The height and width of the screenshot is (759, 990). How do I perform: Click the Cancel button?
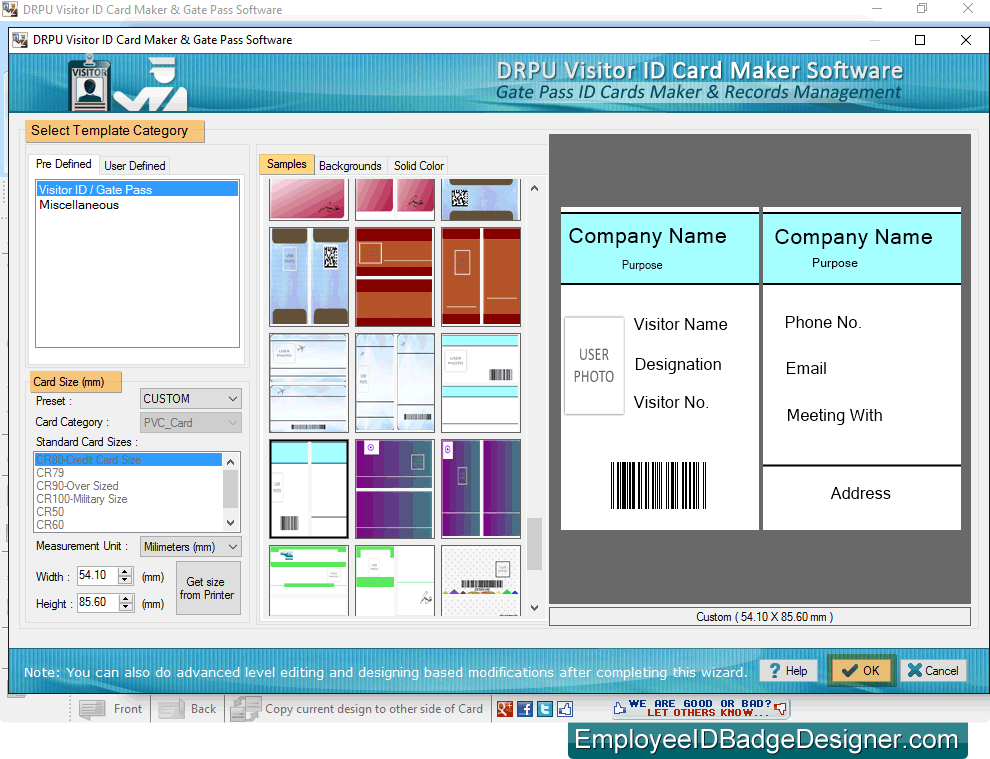click(933, 671)
